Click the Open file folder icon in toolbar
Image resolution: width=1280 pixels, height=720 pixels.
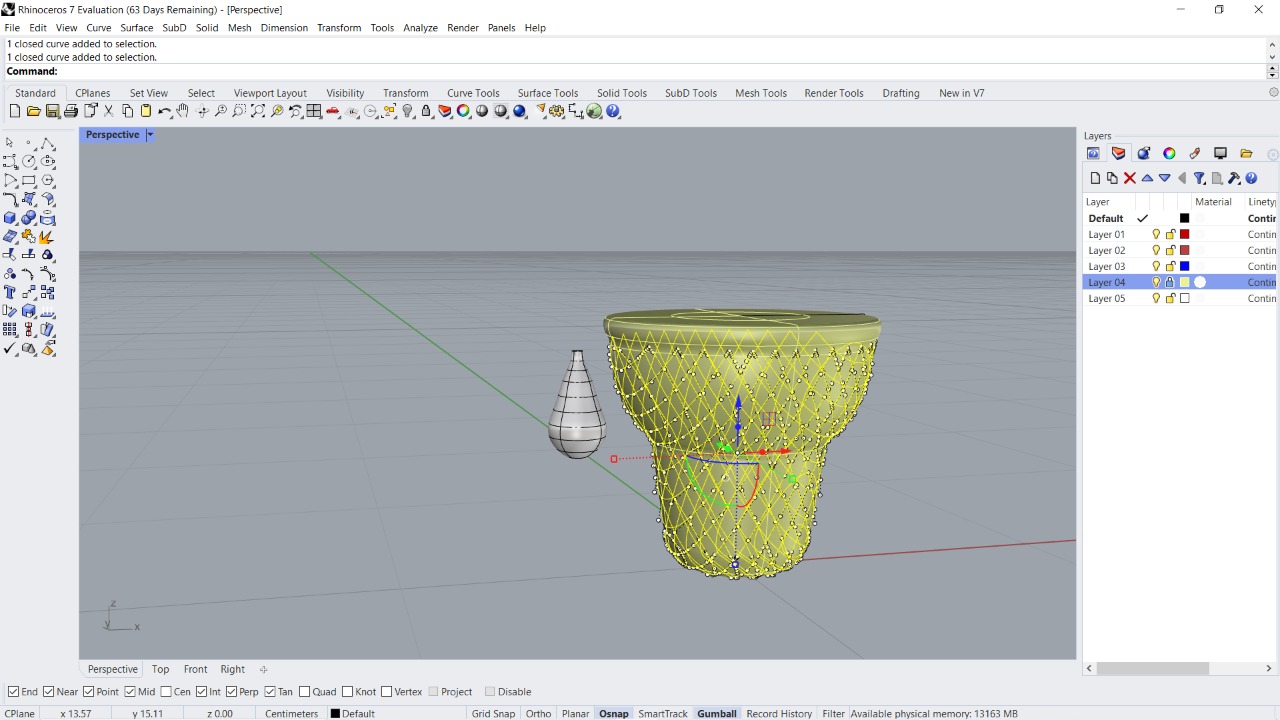tap(33, 111)
